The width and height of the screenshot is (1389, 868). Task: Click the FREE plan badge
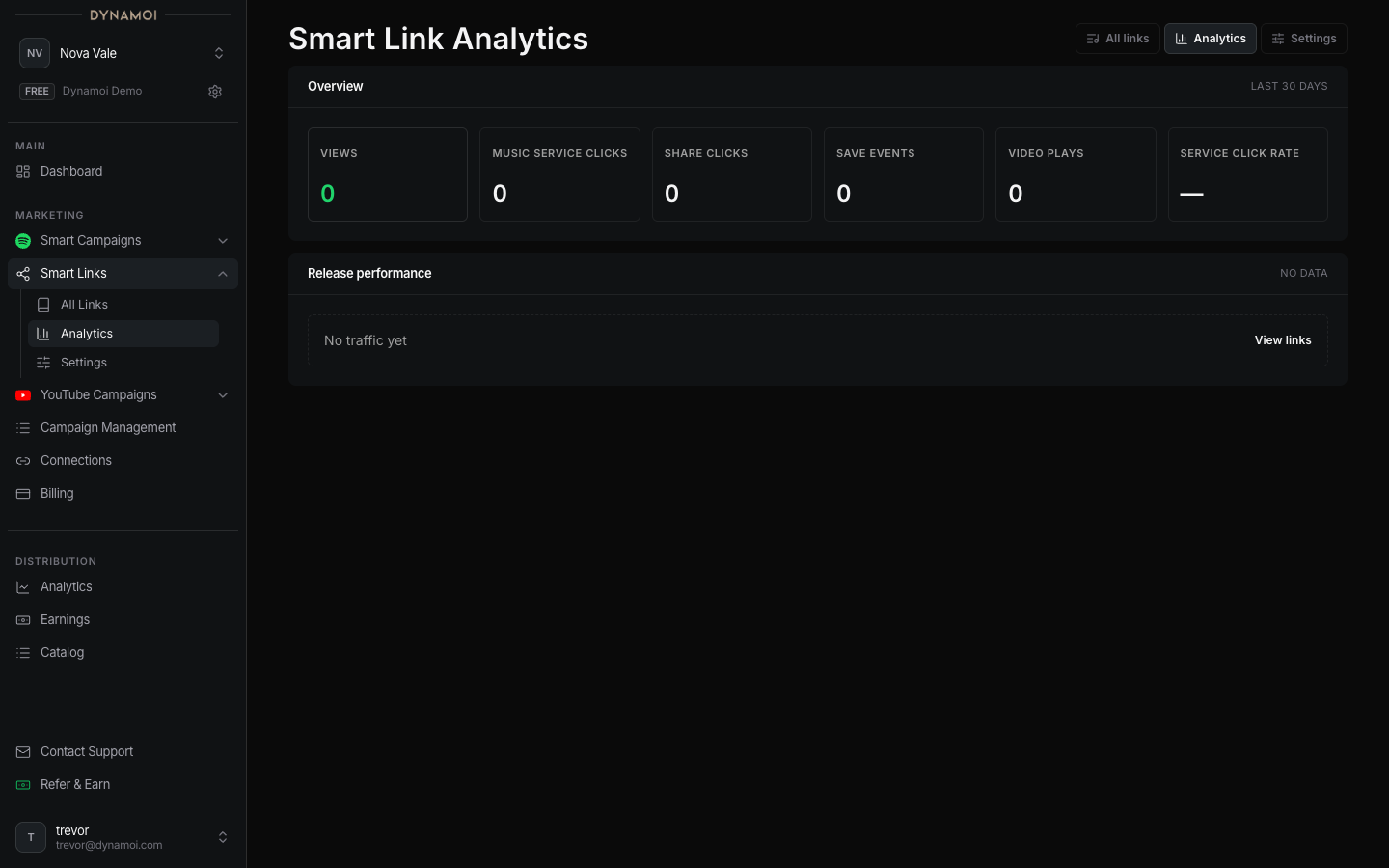tap(37, 92)
